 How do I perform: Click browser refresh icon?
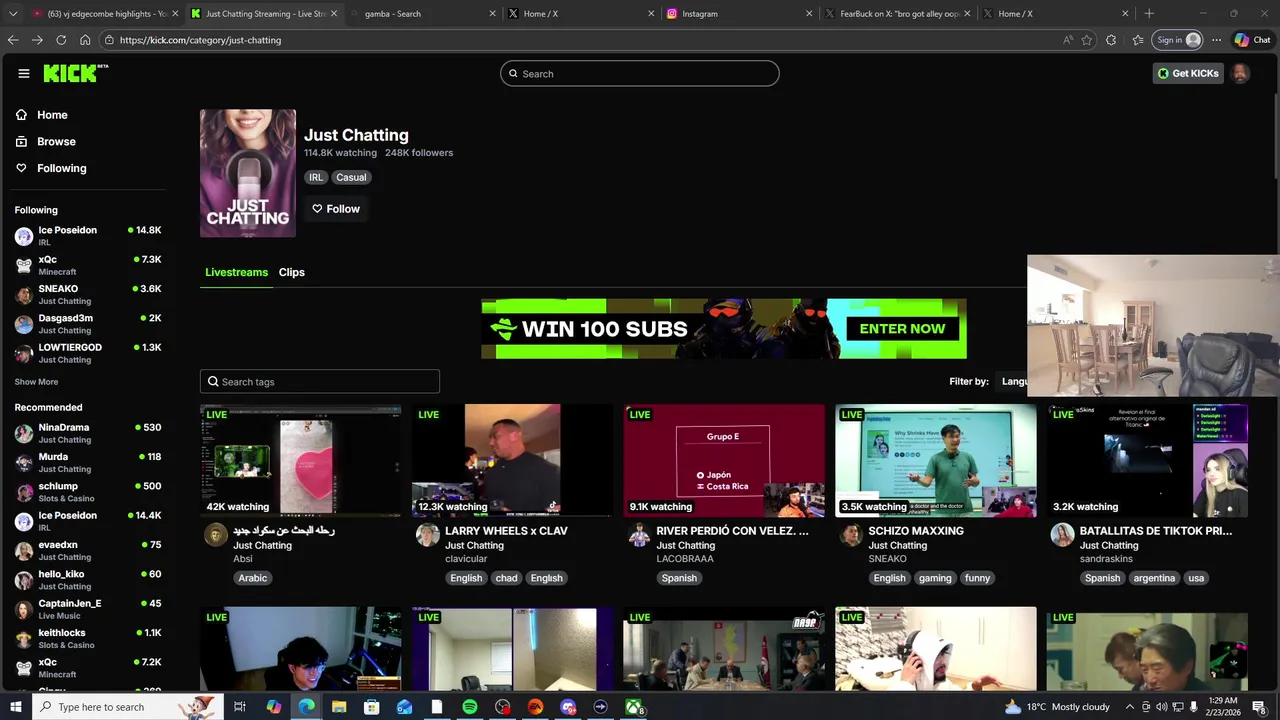coord(61,40)
